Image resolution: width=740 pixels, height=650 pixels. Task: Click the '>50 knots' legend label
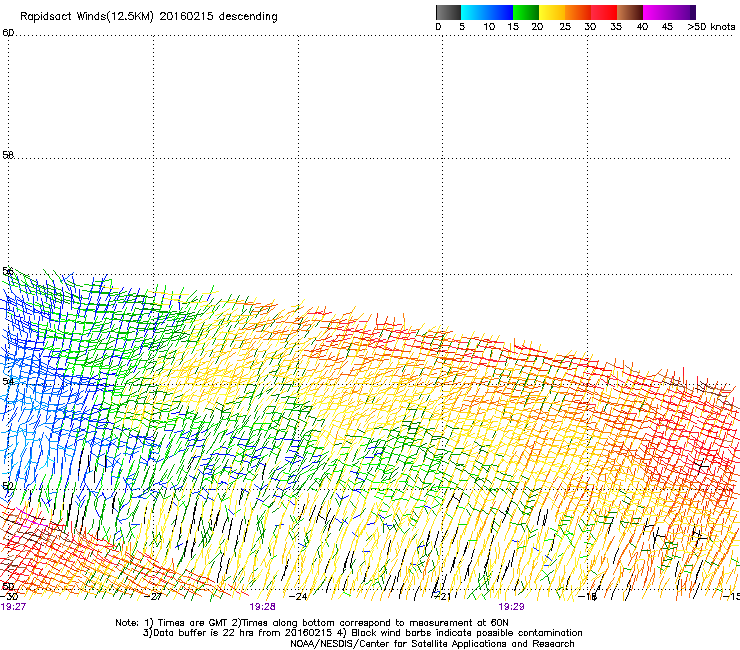pos(711,27)
